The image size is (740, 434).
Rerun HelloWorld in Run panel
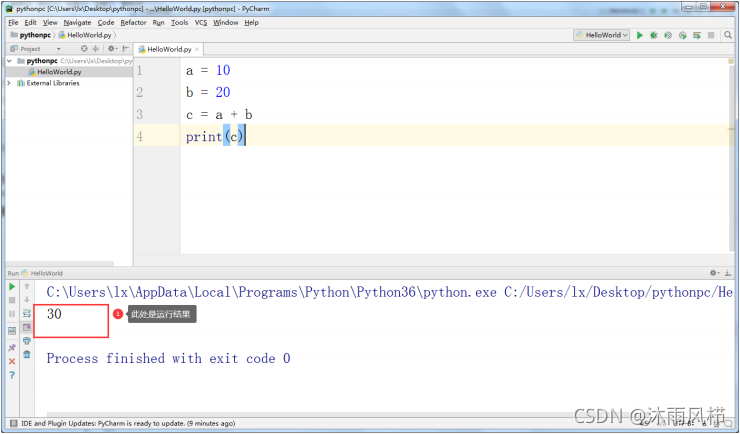click(x=12, y=286)
